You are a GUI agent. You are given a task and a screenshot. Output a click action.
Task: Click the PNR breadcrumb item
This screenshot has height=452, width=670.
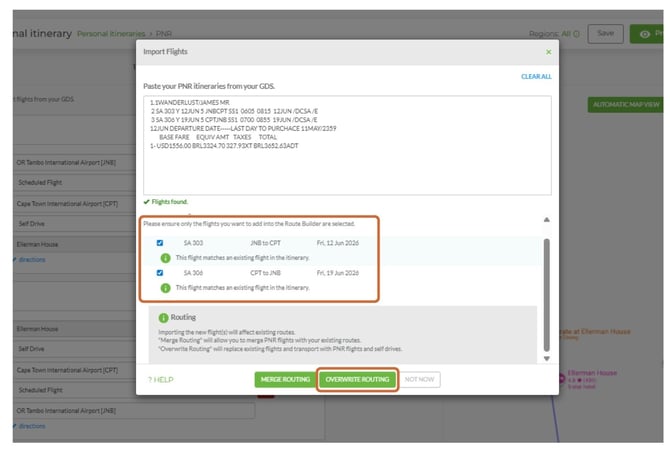[x=164, y=34]
